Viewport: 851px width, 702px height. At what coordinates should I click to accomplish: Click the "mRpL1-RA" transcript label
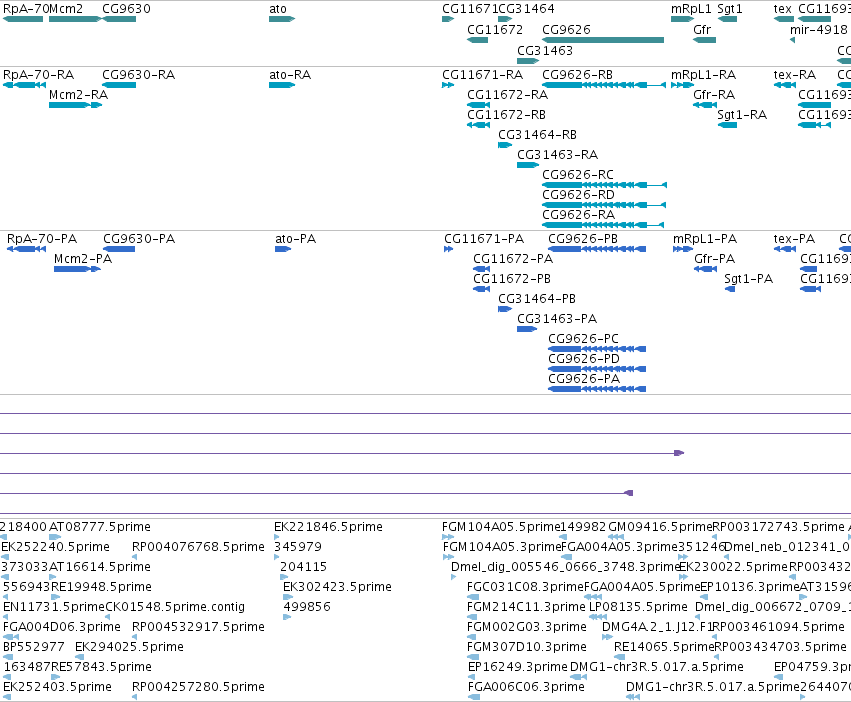[703, 74]
